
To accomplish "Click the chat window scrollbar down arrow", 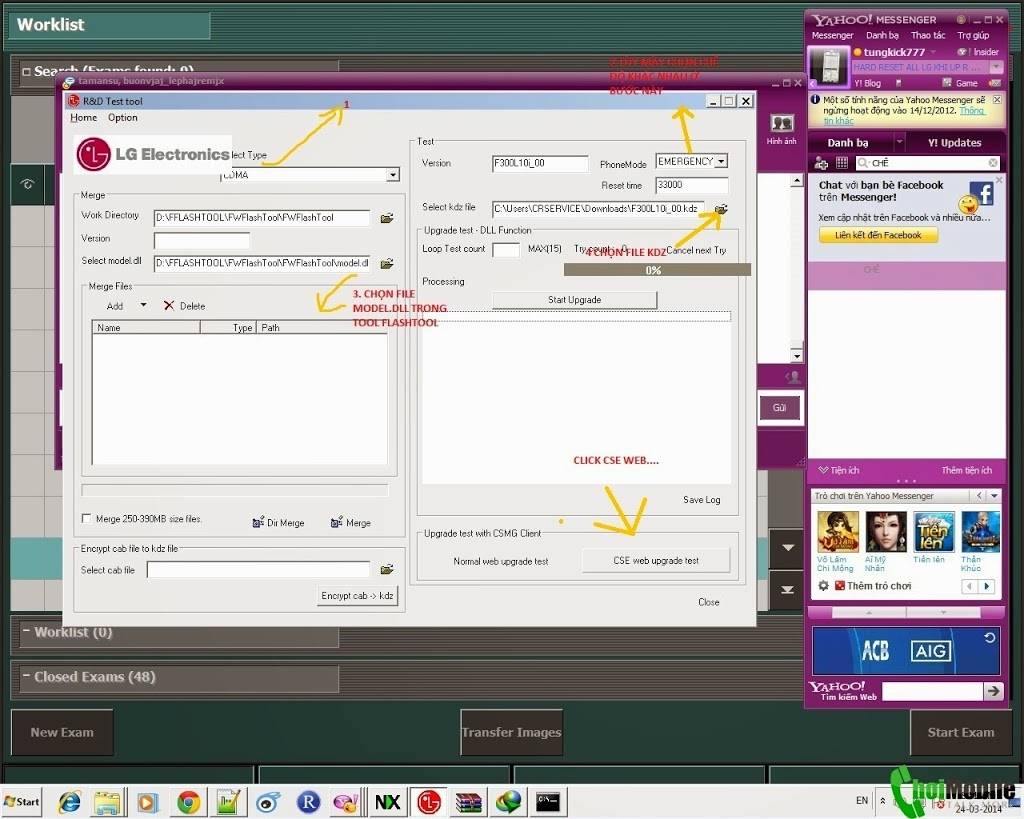I will [x=796, y=355].
